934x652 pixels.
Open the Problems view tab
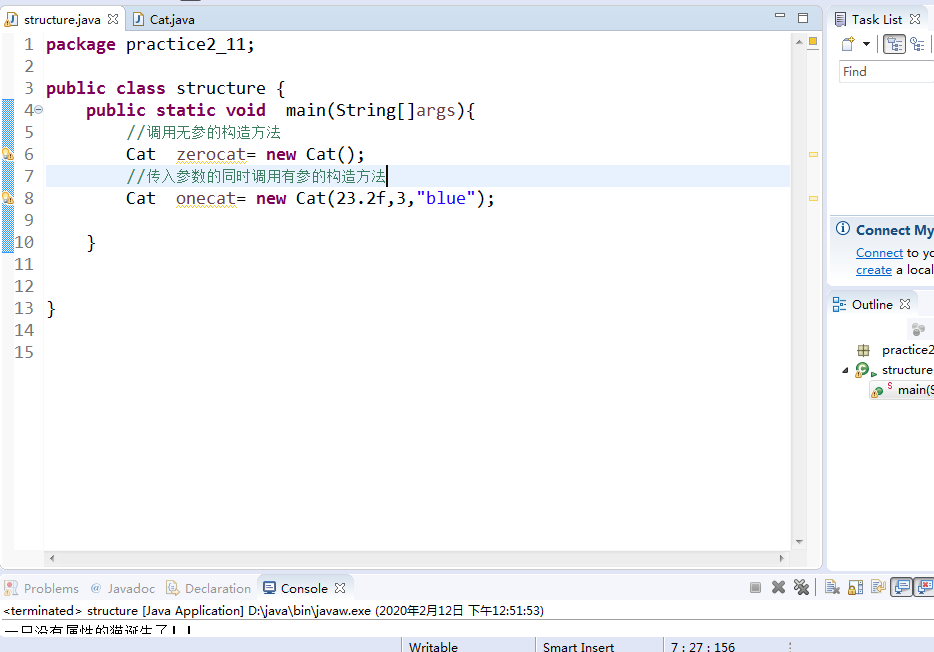[x=41, y=588]
